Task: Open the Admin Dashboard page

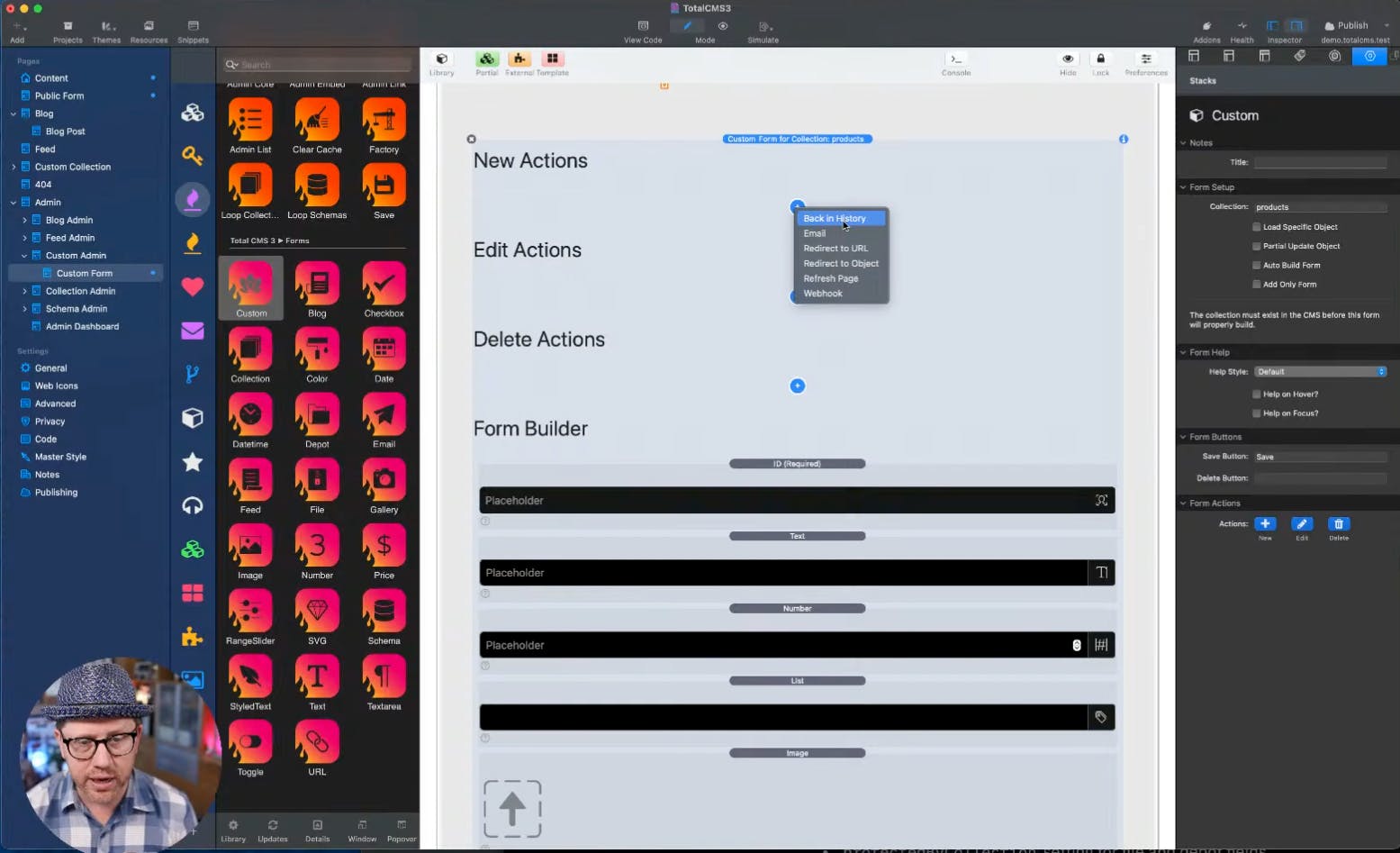Action: click(82, 326)
